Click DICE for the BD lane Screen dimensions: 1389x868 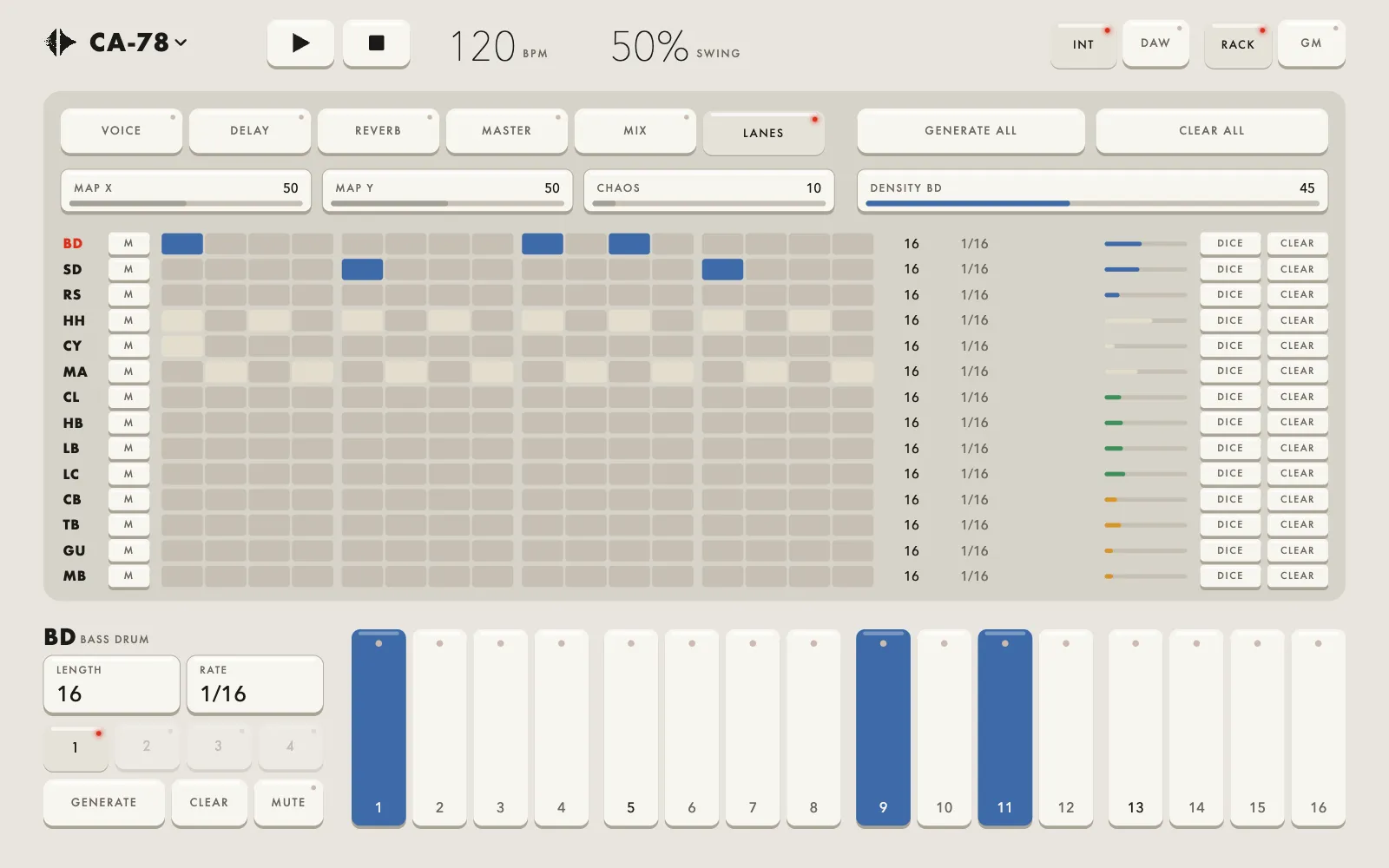1230,243
